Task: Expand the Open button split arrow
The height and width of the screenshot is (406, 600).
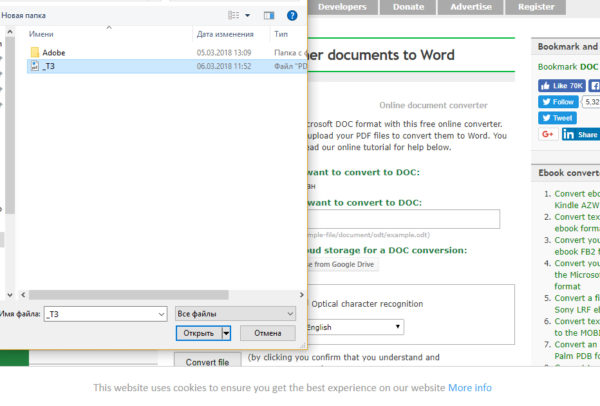Action: pos(227,333)
